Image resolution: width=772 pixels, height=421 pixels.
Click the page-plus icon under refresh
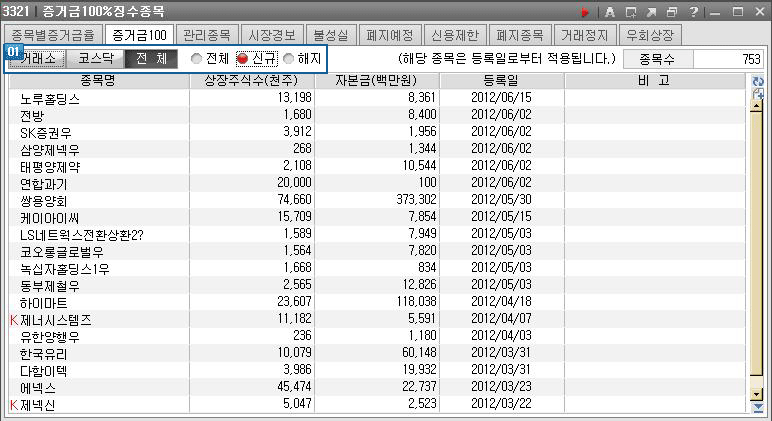[758, 93]
